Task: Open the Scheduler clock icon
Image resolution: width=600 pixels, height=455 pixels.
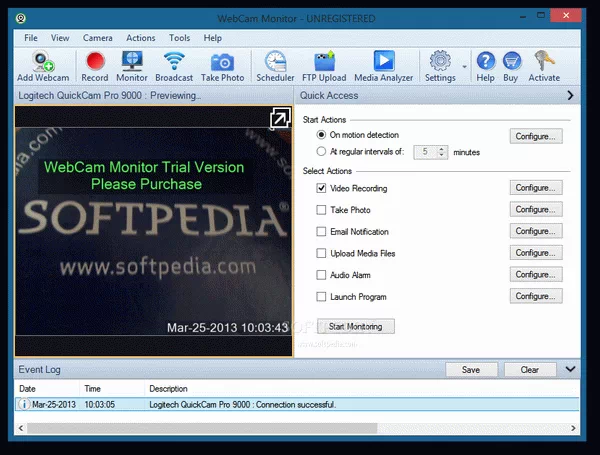Action: pos(275,62)
